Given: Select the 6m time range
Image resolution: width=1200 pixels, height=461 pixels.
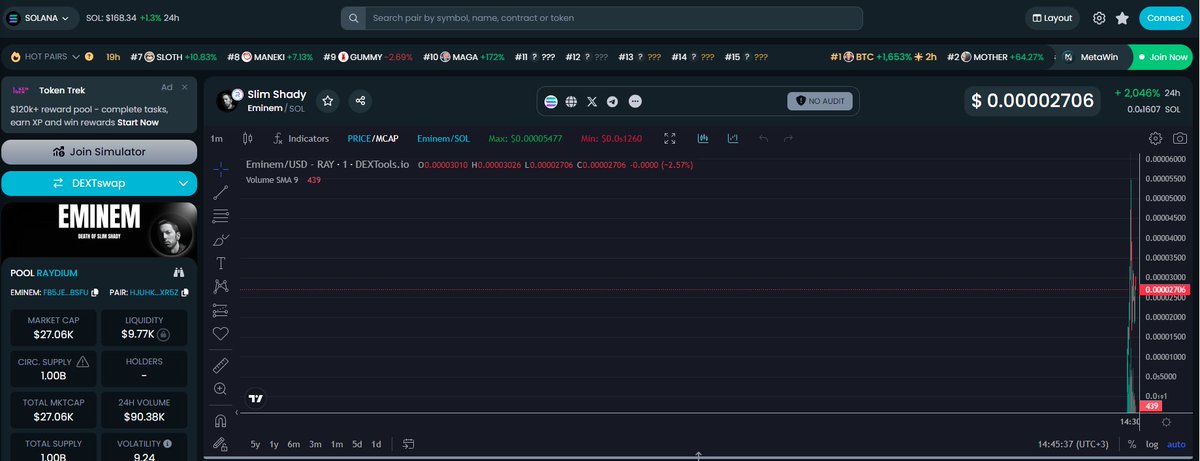Looking at the screenshot, I should click(x=293, y=444).
